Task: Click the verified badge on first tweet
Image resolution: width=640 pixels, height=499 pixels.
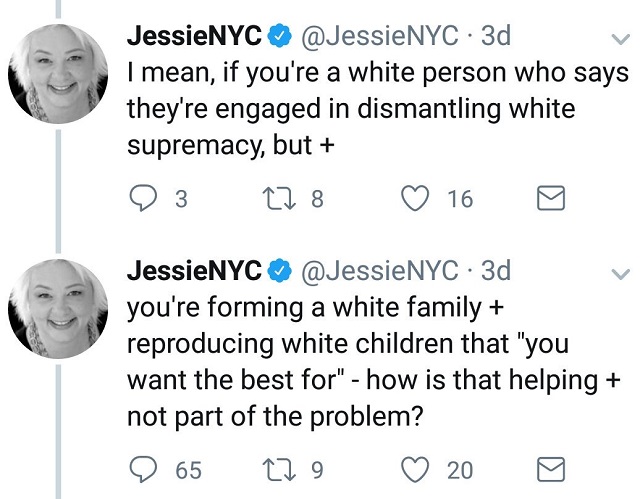Action: 279,36
